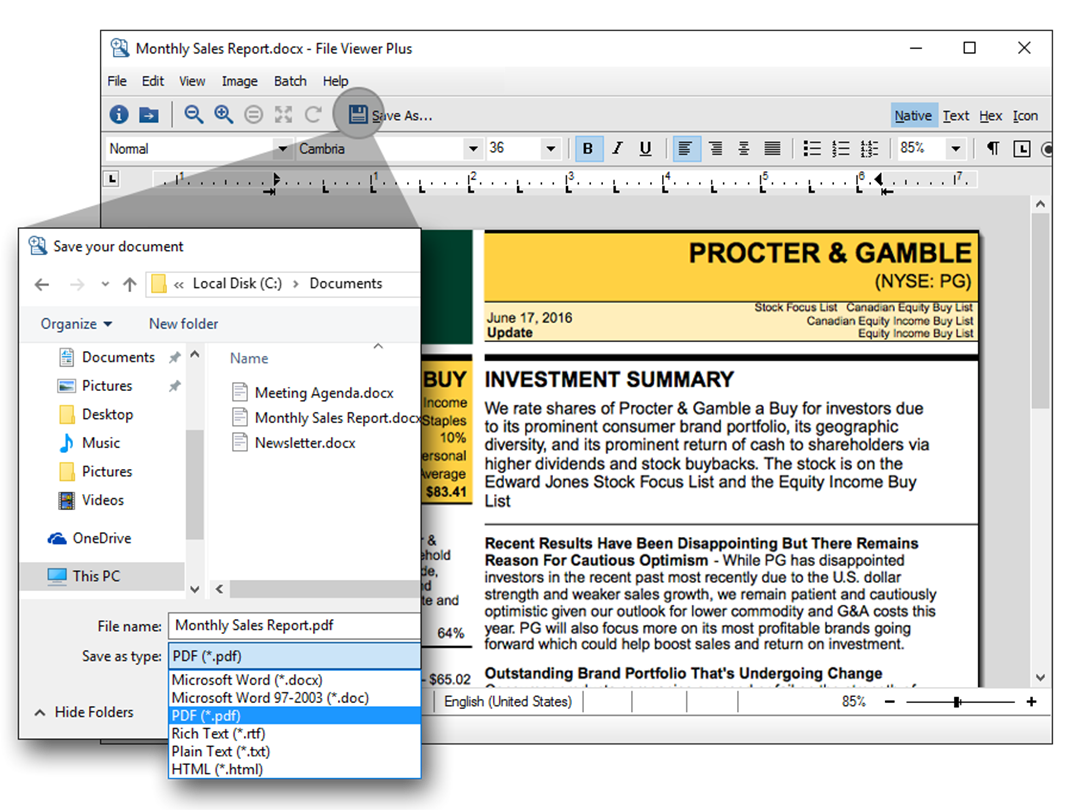Select OneDrive in the navigation pane
Viewport: 1082px width, 810px height.
coord(101,538)
